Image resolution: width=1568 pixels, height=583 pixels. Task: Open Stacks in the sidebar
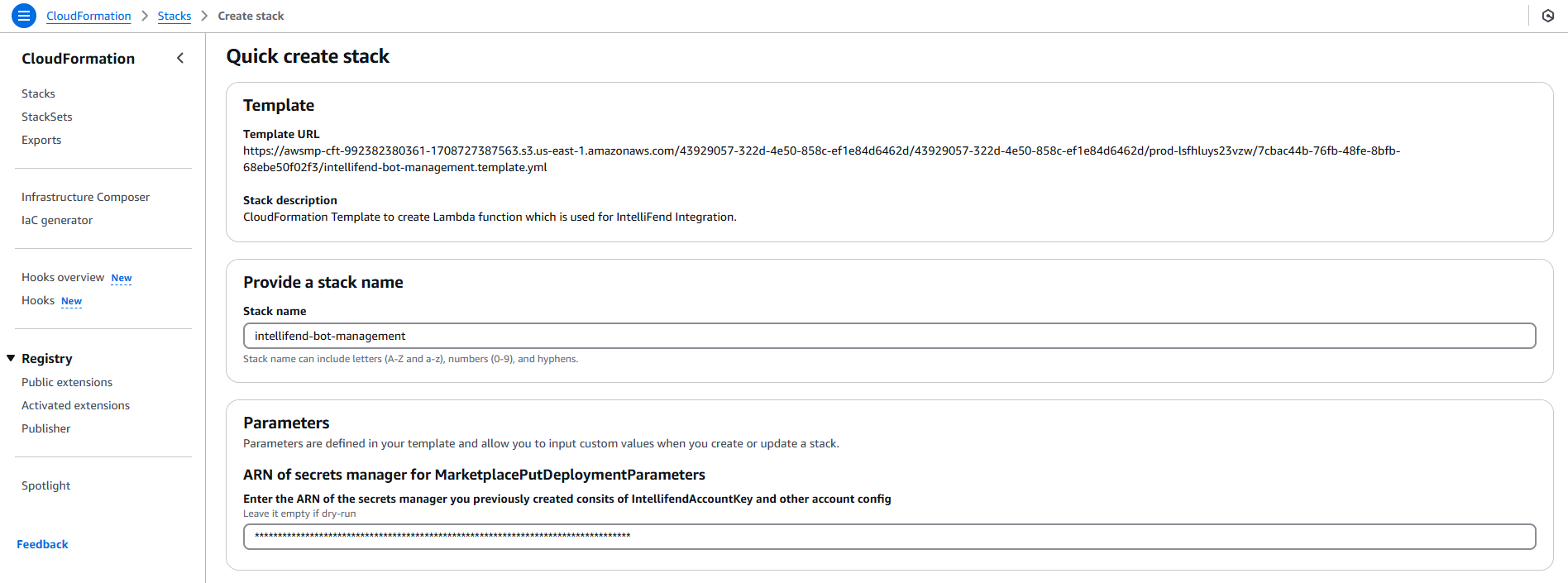point(38,93)
